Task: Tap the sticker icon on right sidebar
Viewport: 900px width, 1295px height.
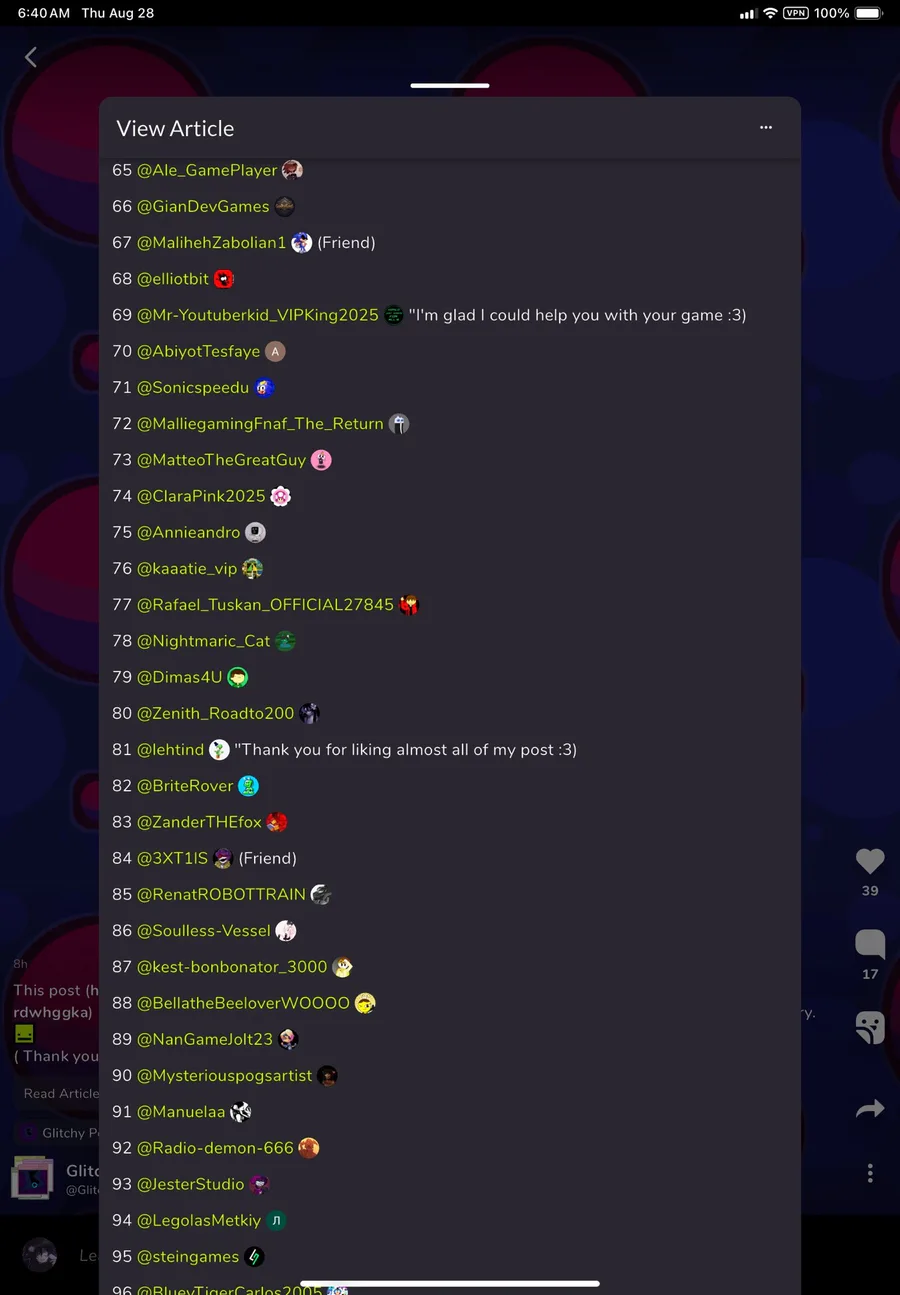Action: click(870, 1027)
